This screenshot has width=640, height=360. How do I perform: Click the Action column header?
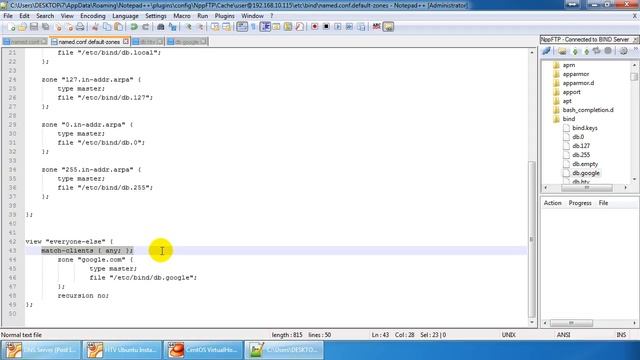pyautogui.click(x=553, y=203)
